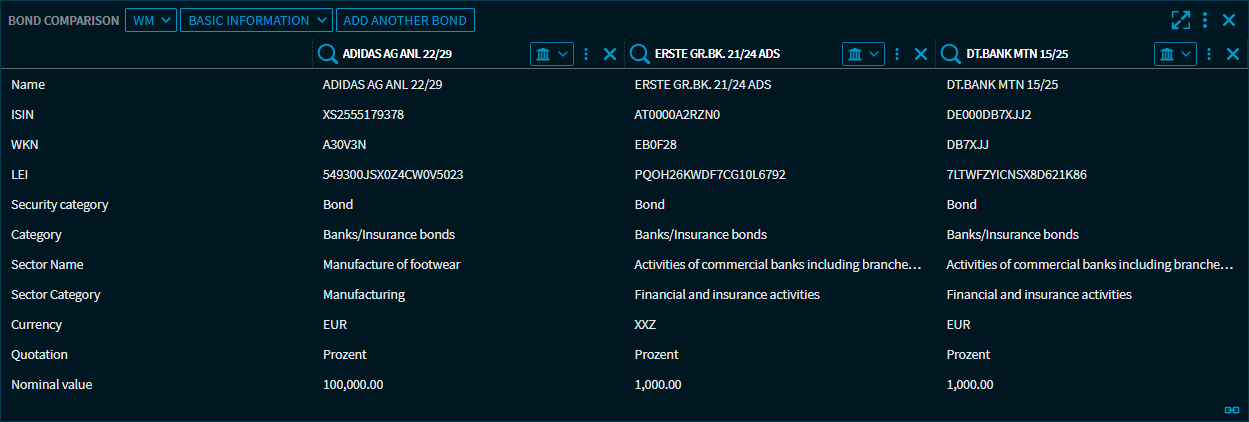Open the three-dot menu for DT.BANK bond

click(1210, 54)
